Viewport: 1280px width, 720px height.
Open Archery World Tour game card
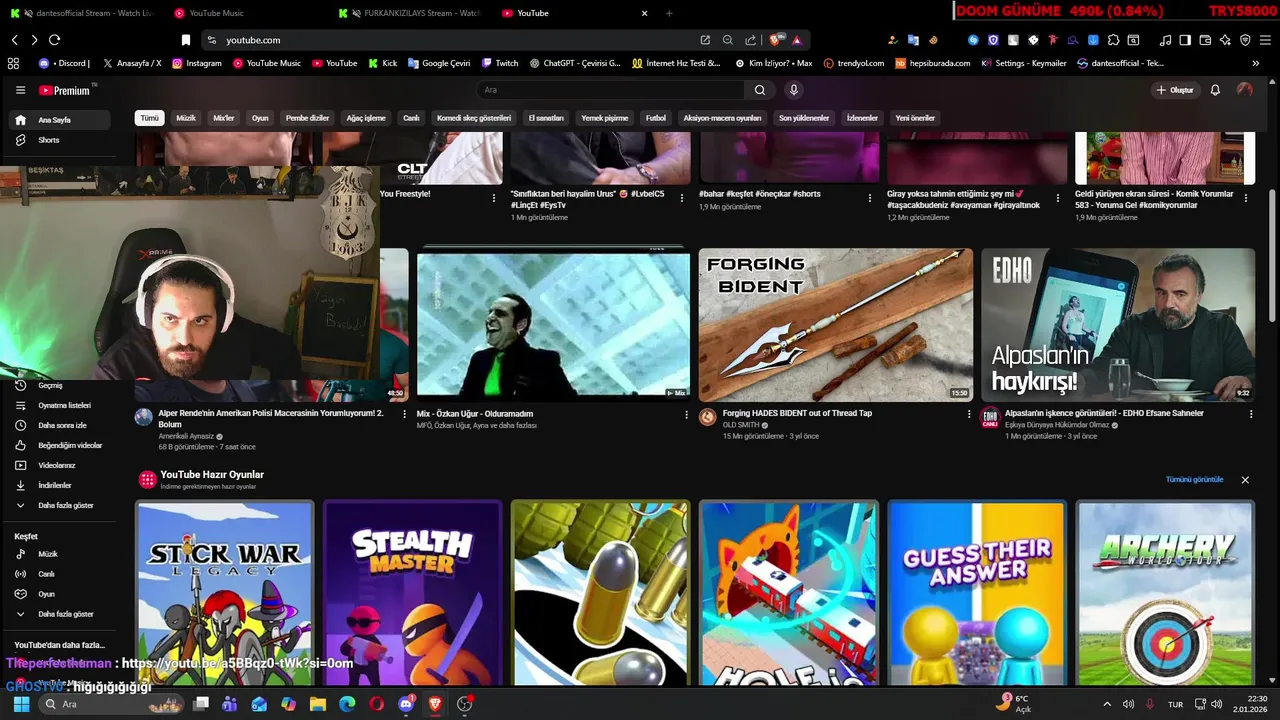coord(1165,593)
